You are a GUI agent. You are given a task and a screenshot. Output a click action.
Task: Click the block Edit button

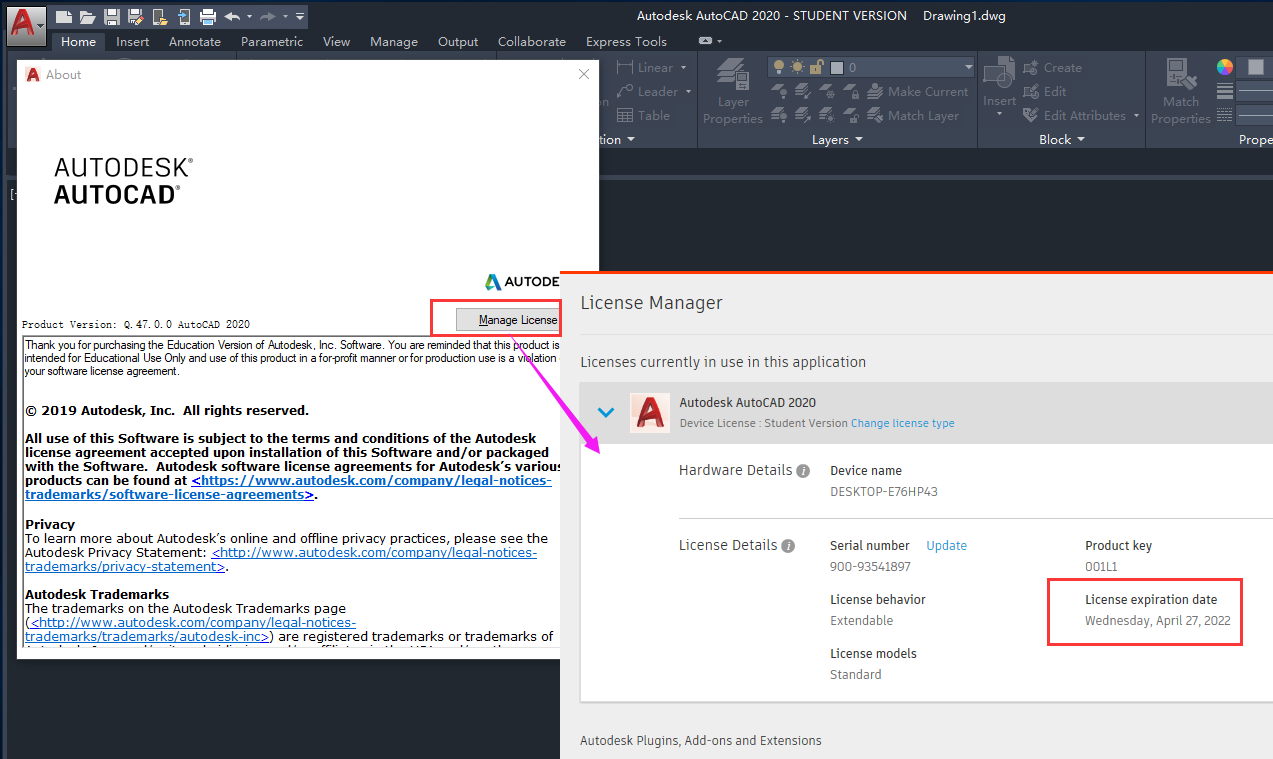click(1044, 92)
